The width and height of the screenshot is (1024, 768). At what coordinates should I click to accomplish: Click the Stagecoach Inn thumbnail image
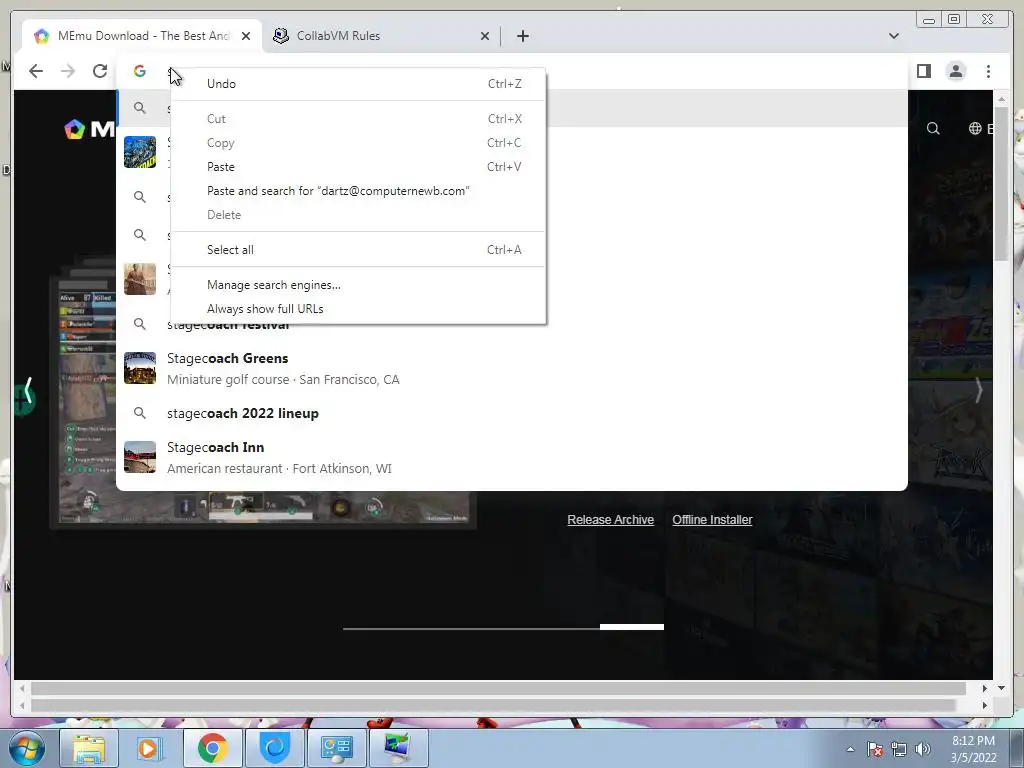[140, 457]
